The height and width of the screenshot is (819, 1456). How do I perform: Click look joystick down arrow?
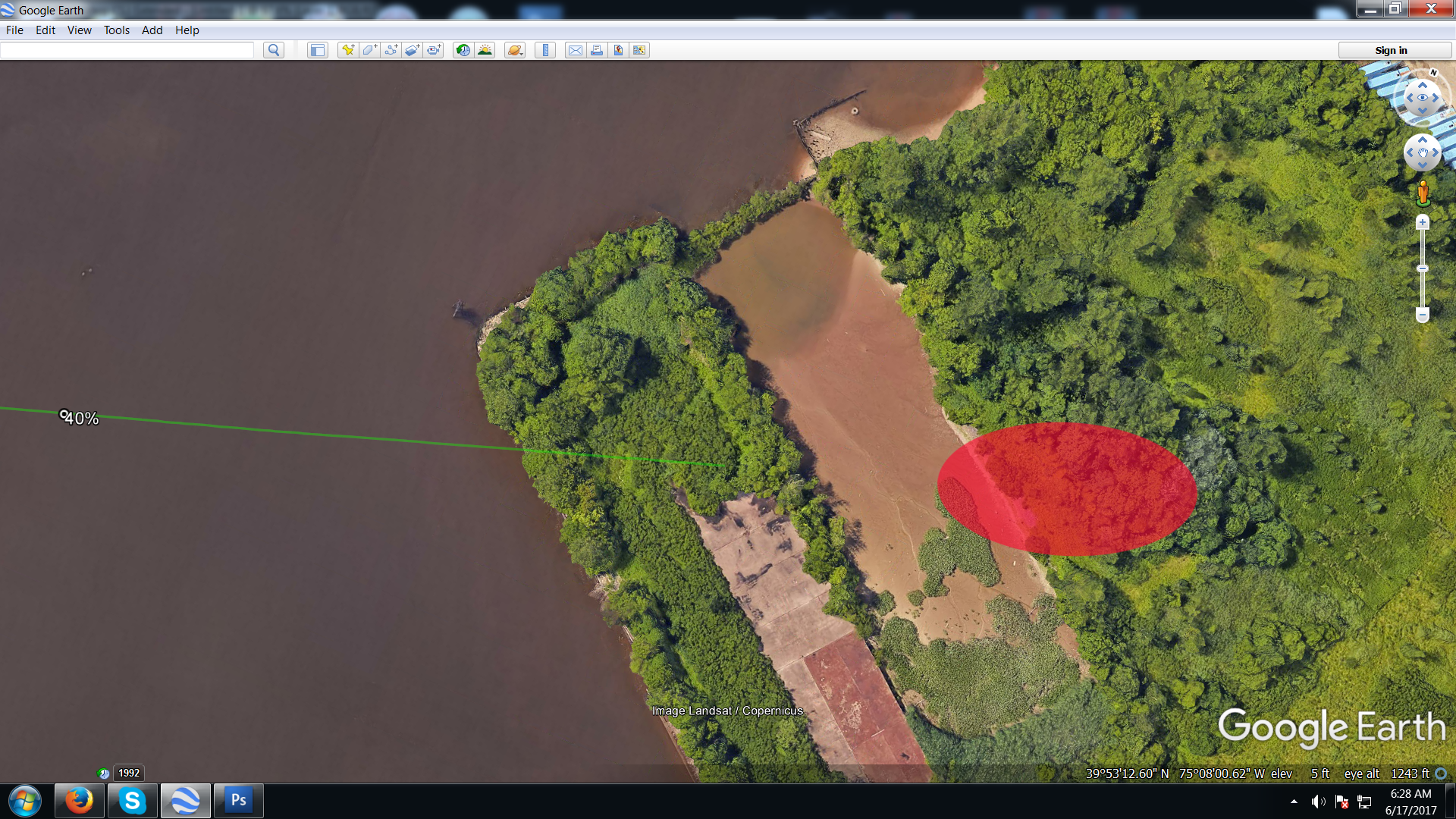[1423, 110]
